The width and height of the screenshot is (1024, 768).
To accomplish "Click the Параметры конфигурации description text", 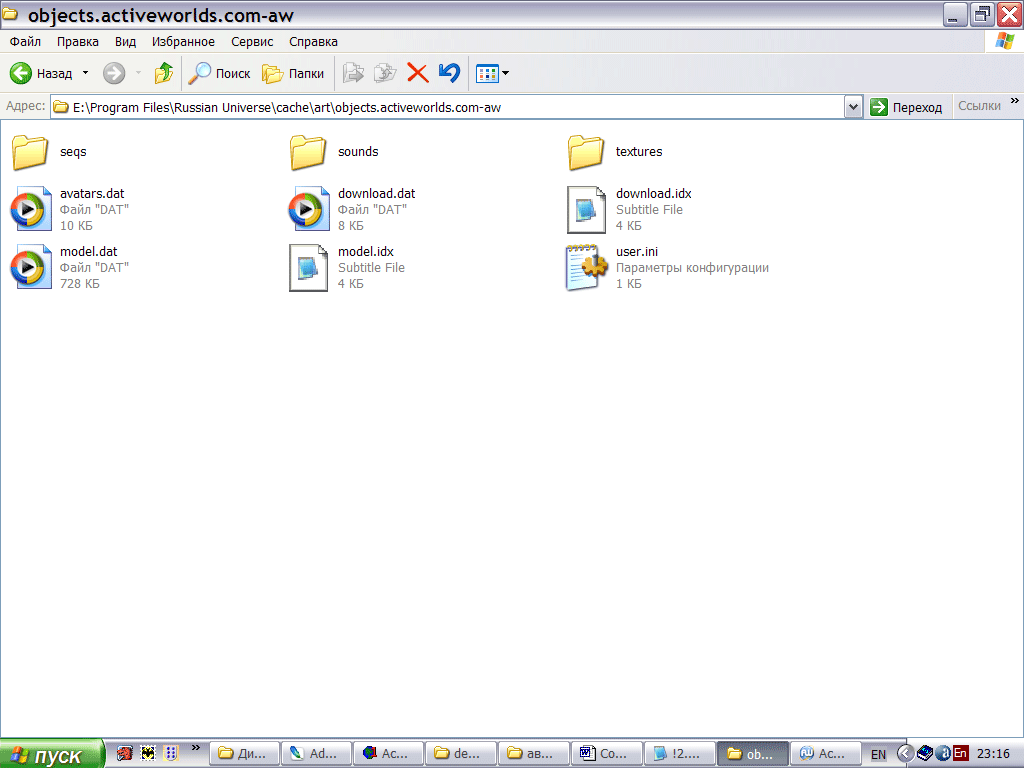I will click(x=692, y=268).
